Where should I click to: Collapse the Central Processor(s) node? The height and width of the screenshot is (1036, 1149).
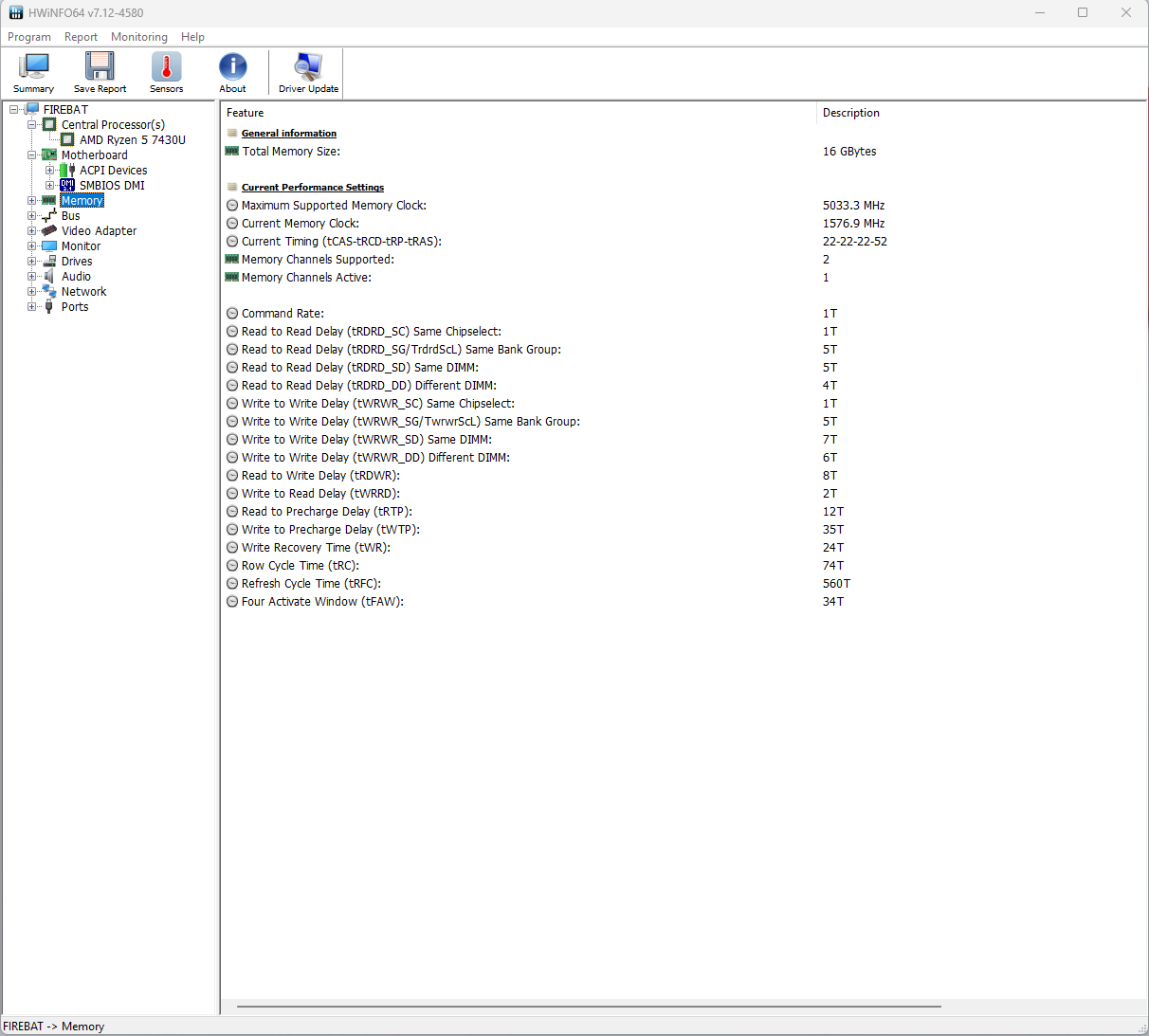[x=31, y=124]
